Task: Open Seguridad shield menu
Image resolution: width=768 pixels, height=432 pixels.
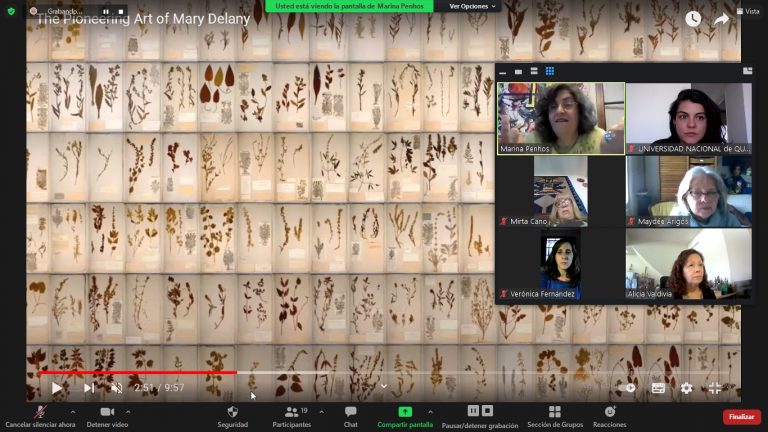Action: (x=233, y=416)
